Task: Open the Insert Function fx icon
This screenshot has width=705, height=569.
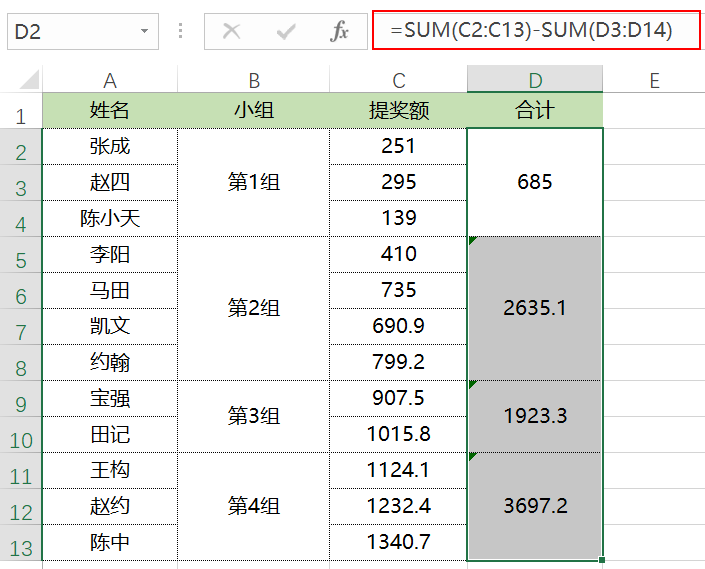Action: coord(339,31)
